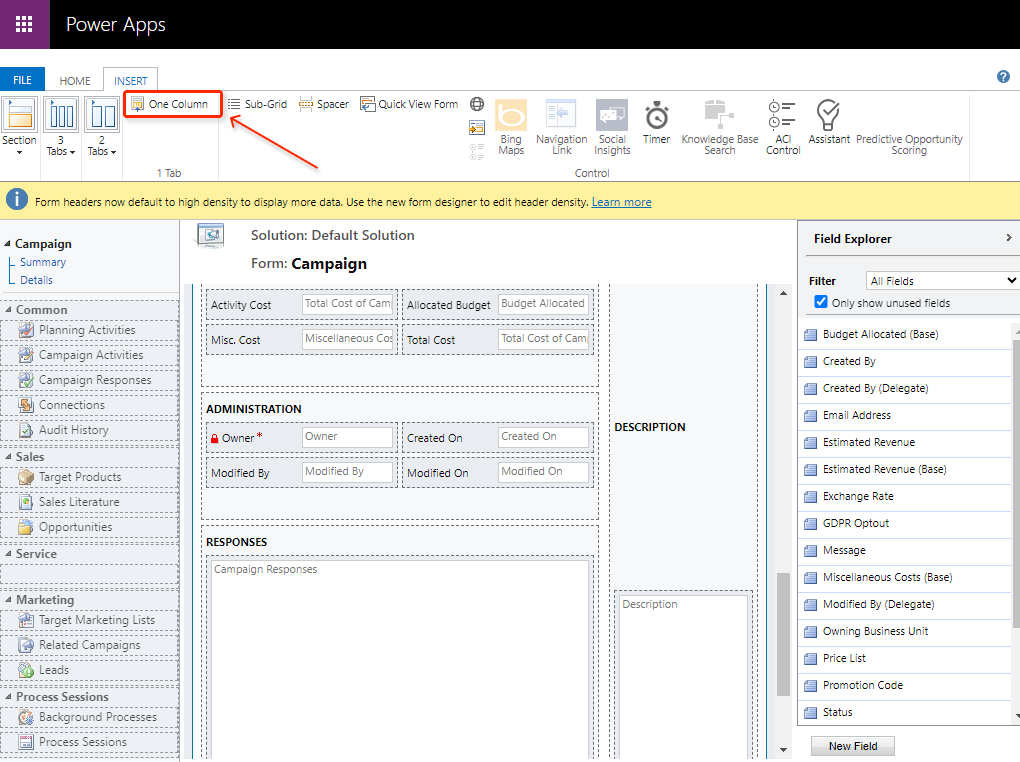Add the Social Insights control

coord(612,127)
